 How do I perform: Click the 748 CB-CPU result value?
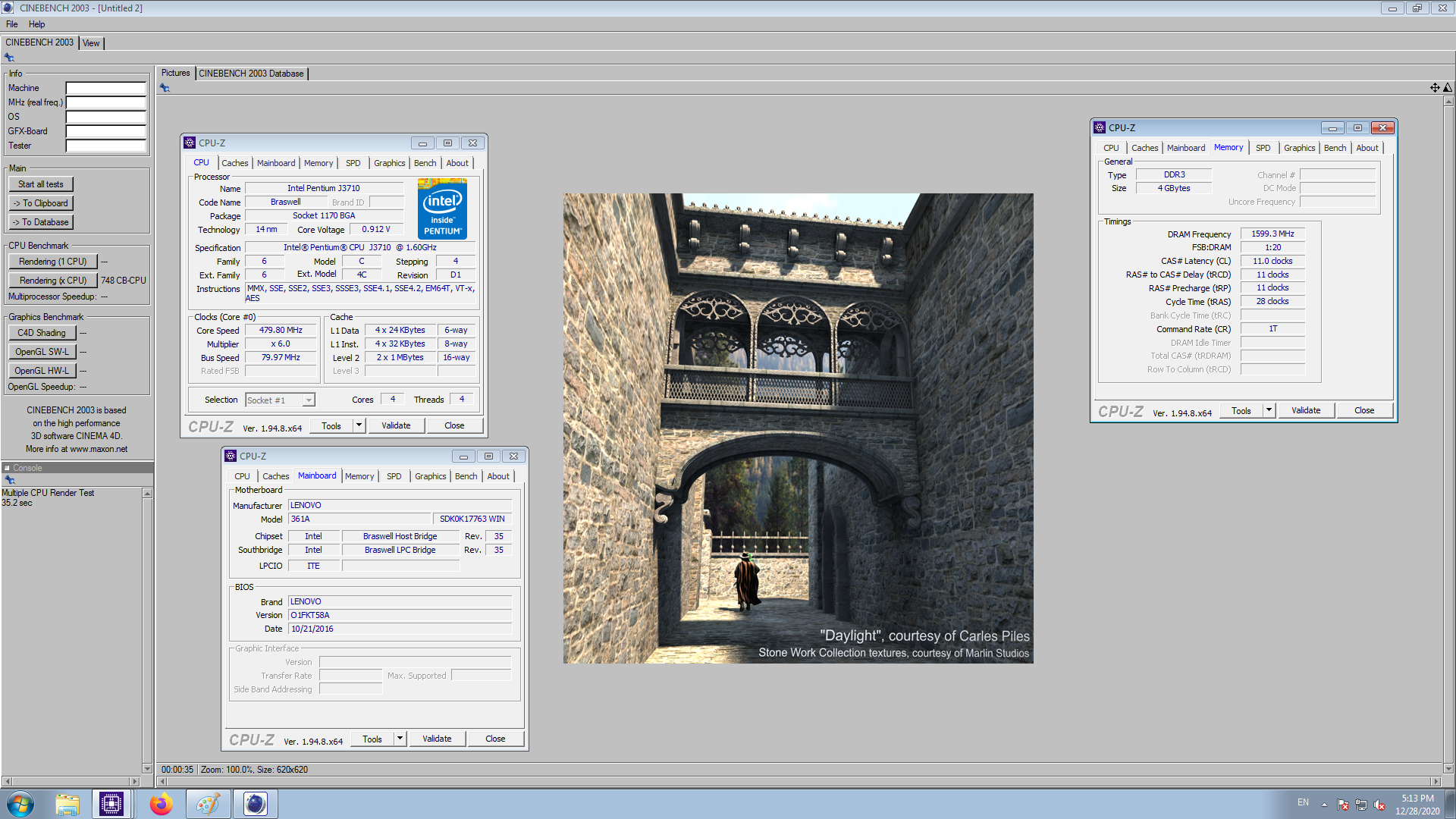click(x=124, y=281)
